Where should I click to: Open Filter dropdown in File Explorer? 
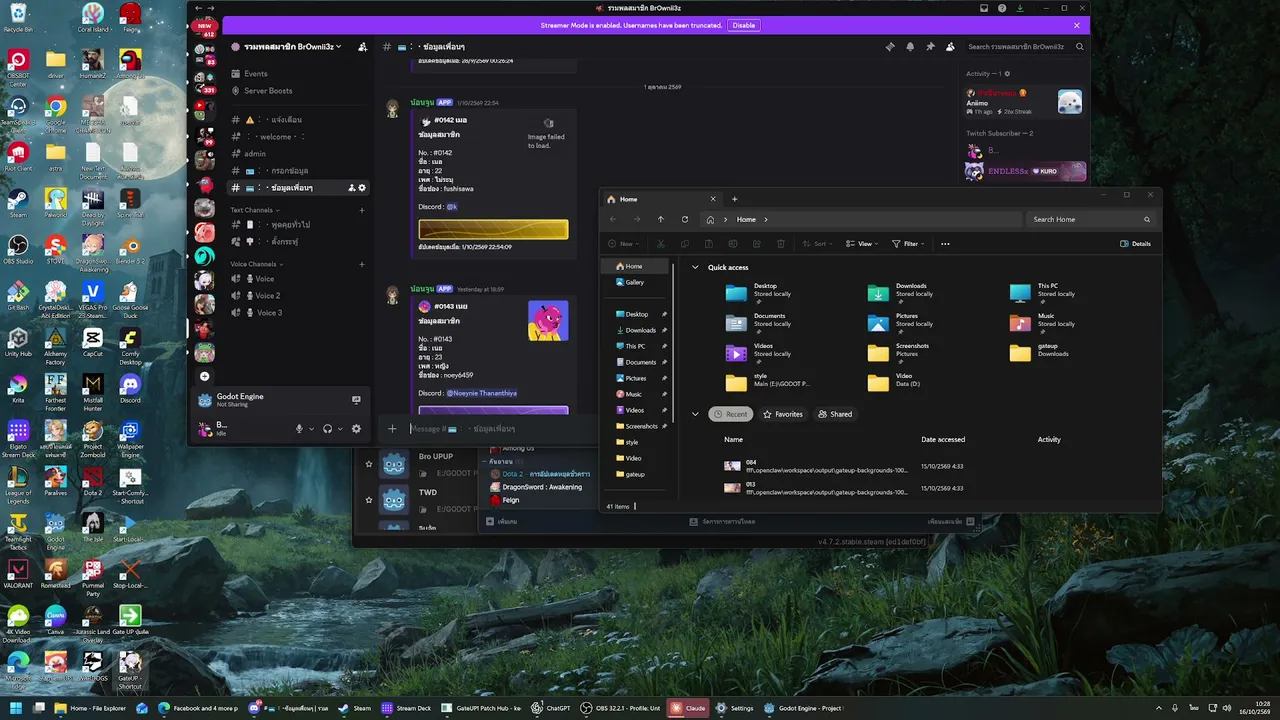click(908, 244)
